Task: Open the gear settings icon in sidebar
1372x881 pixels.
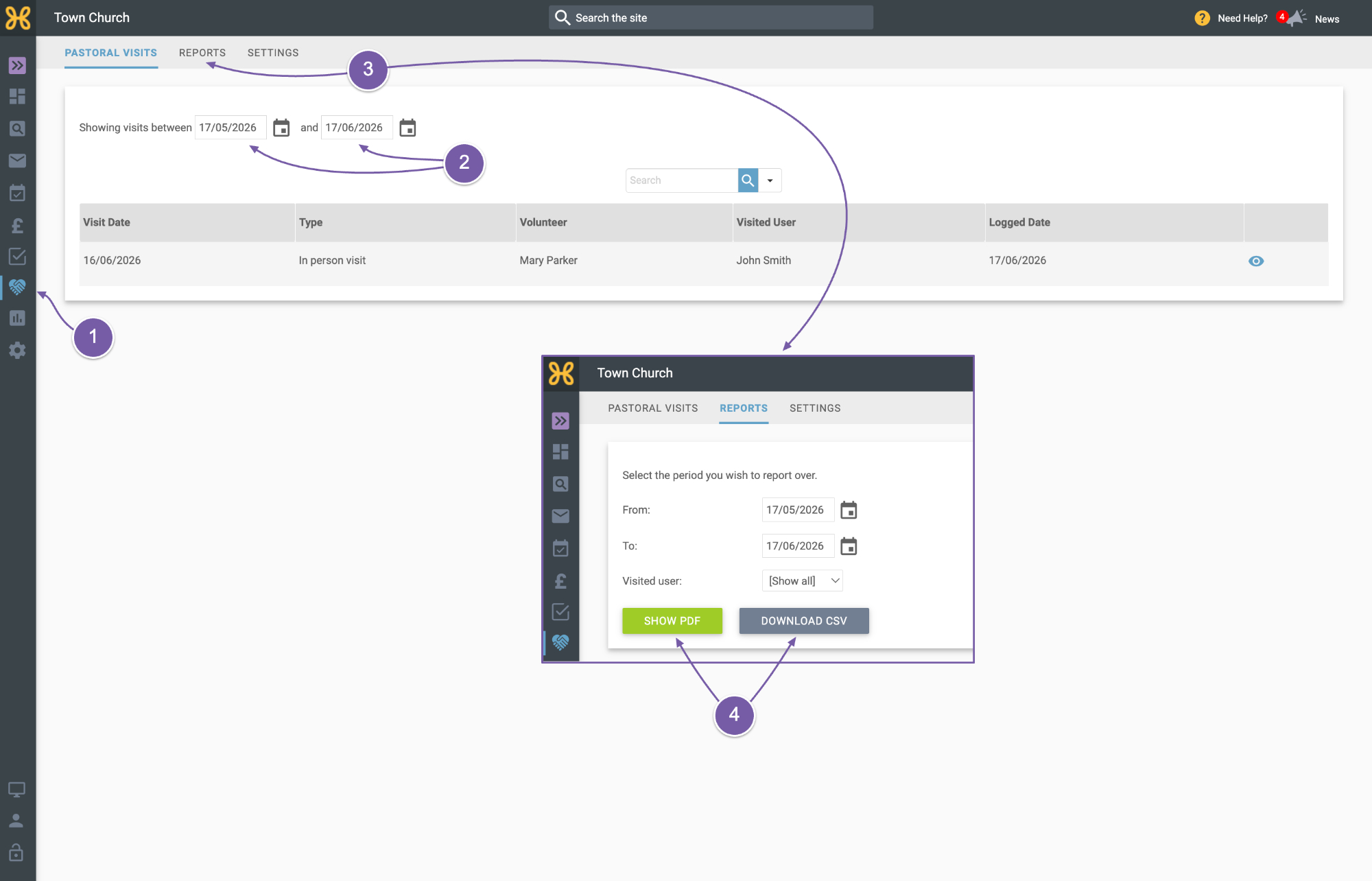Action: click(x=17, y=351)
